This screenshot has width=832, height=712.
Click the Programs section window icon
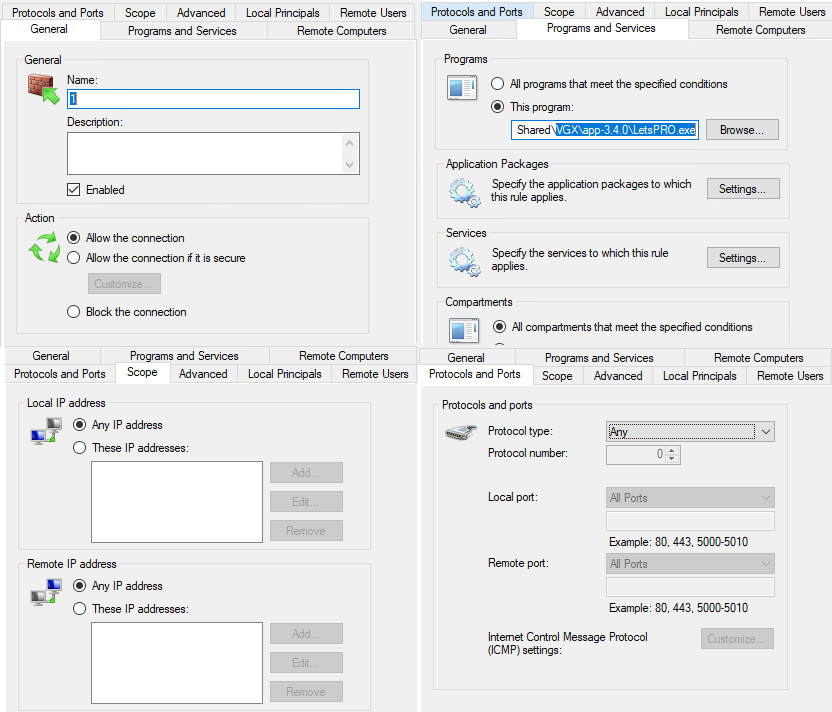click(x=463, y=88)
